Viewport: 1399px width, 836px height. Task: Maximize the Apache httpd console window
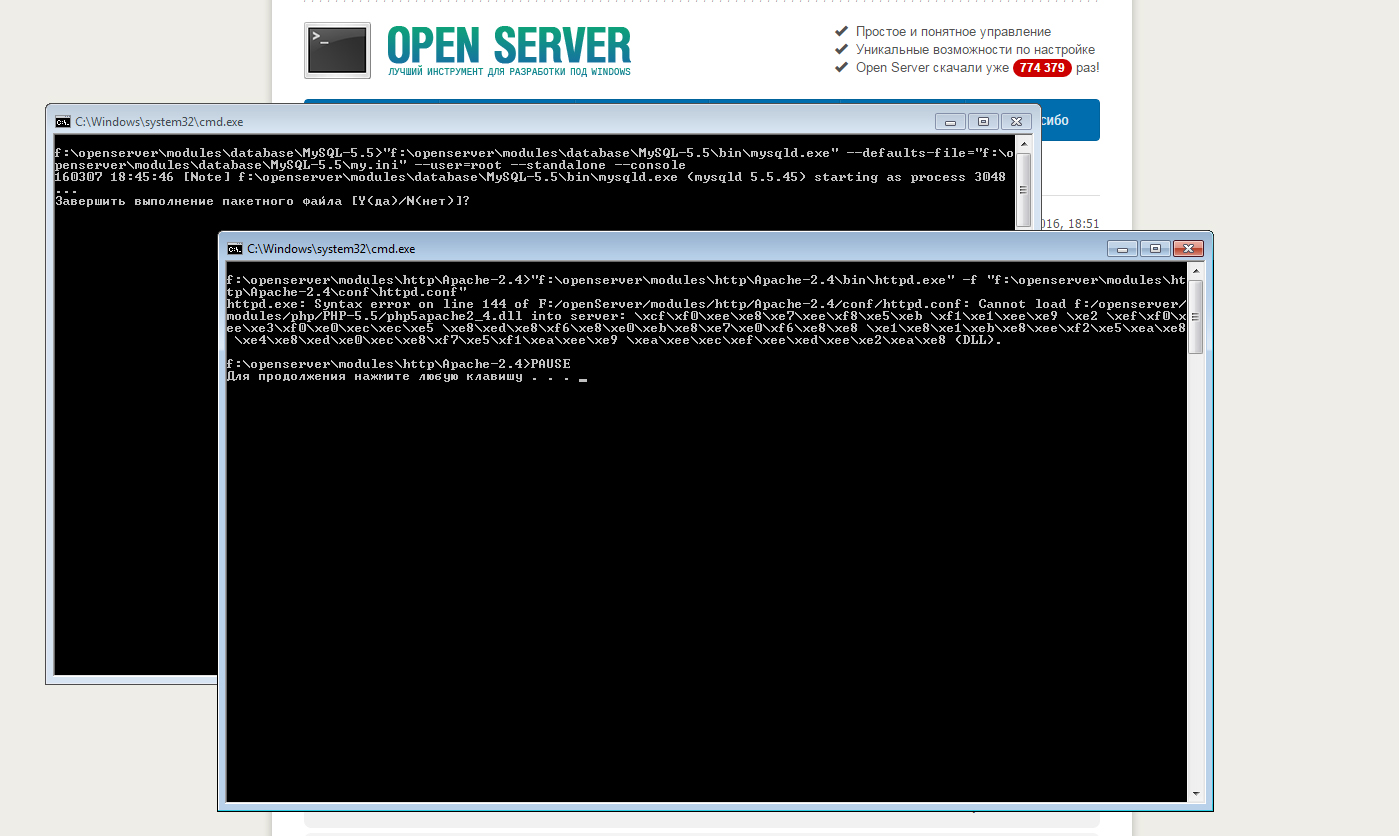point(1155,248)
